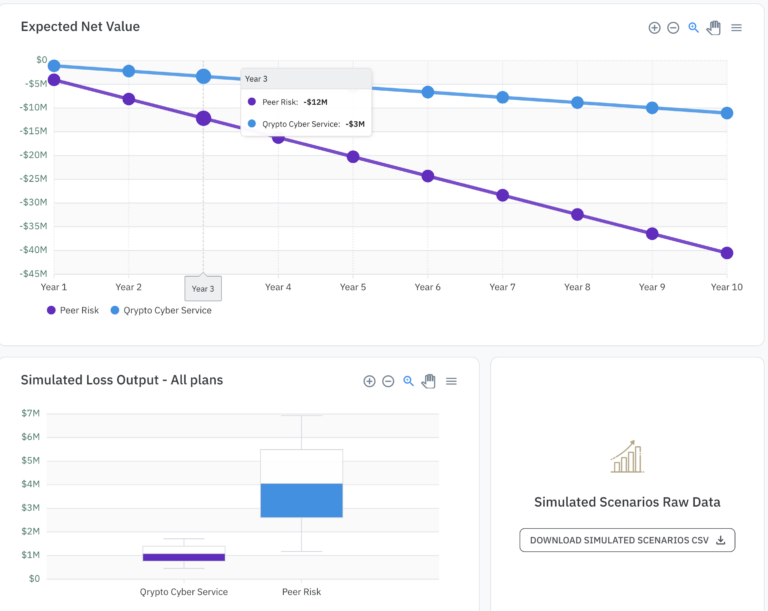This screenshot has height=611, width=768.
Task: Click the bar chart icon above Simulated Scenarios
Action: 627,458
